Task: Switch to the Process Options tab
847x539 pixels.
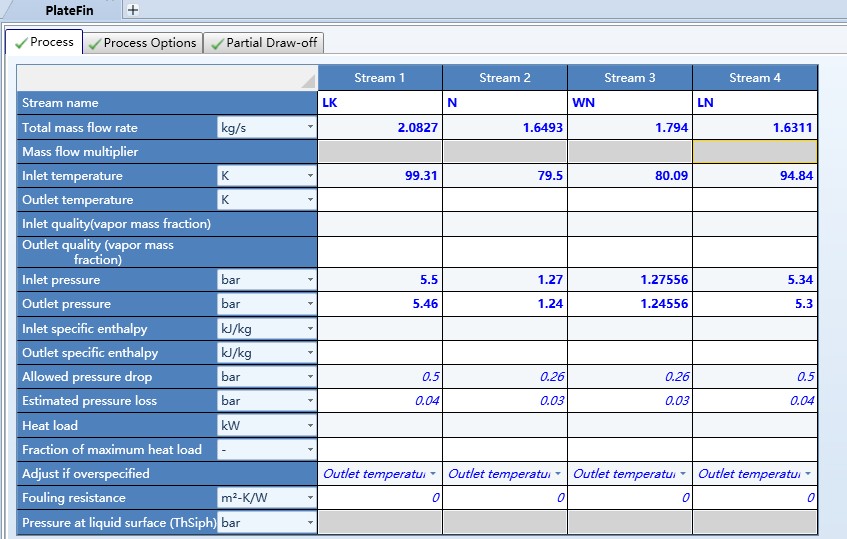Action: point(142,43)
